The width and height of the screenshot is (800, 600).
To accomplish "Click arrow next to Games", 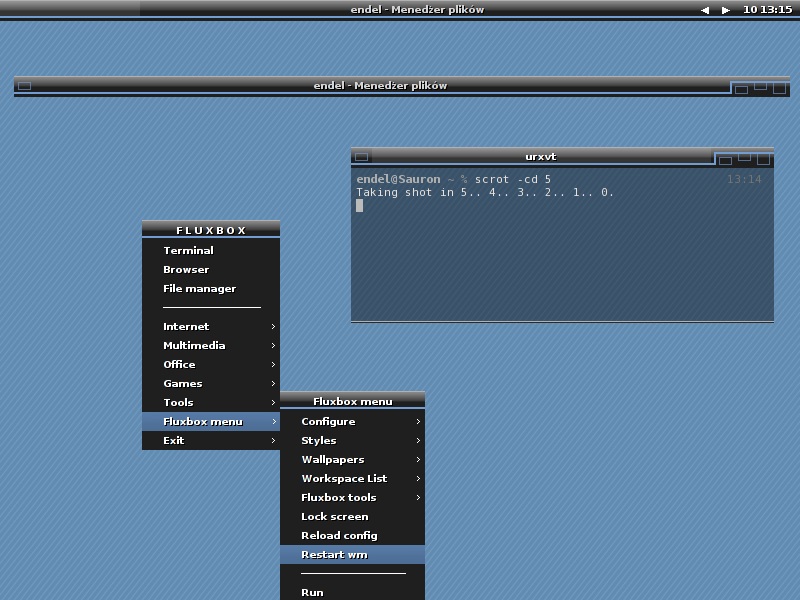I will tap(273, 384).
